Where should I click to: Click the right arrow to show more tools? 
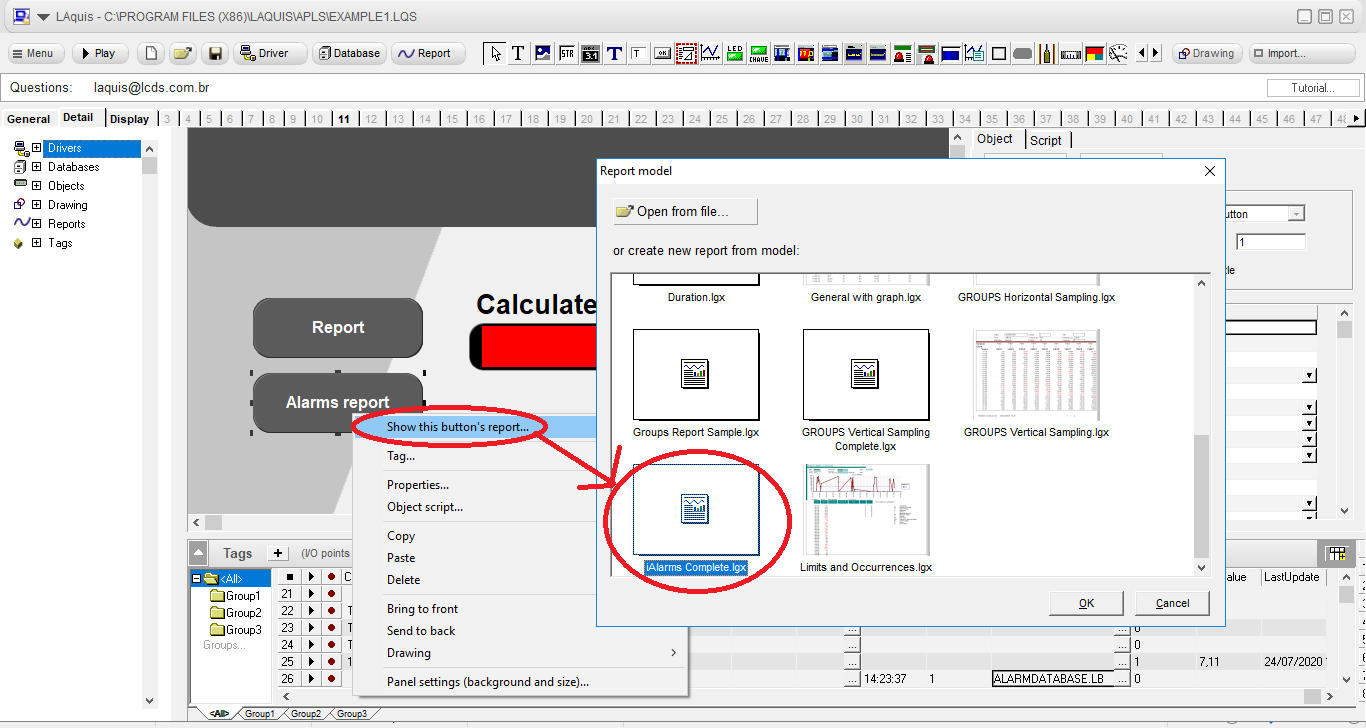(x=1155, y=53)
